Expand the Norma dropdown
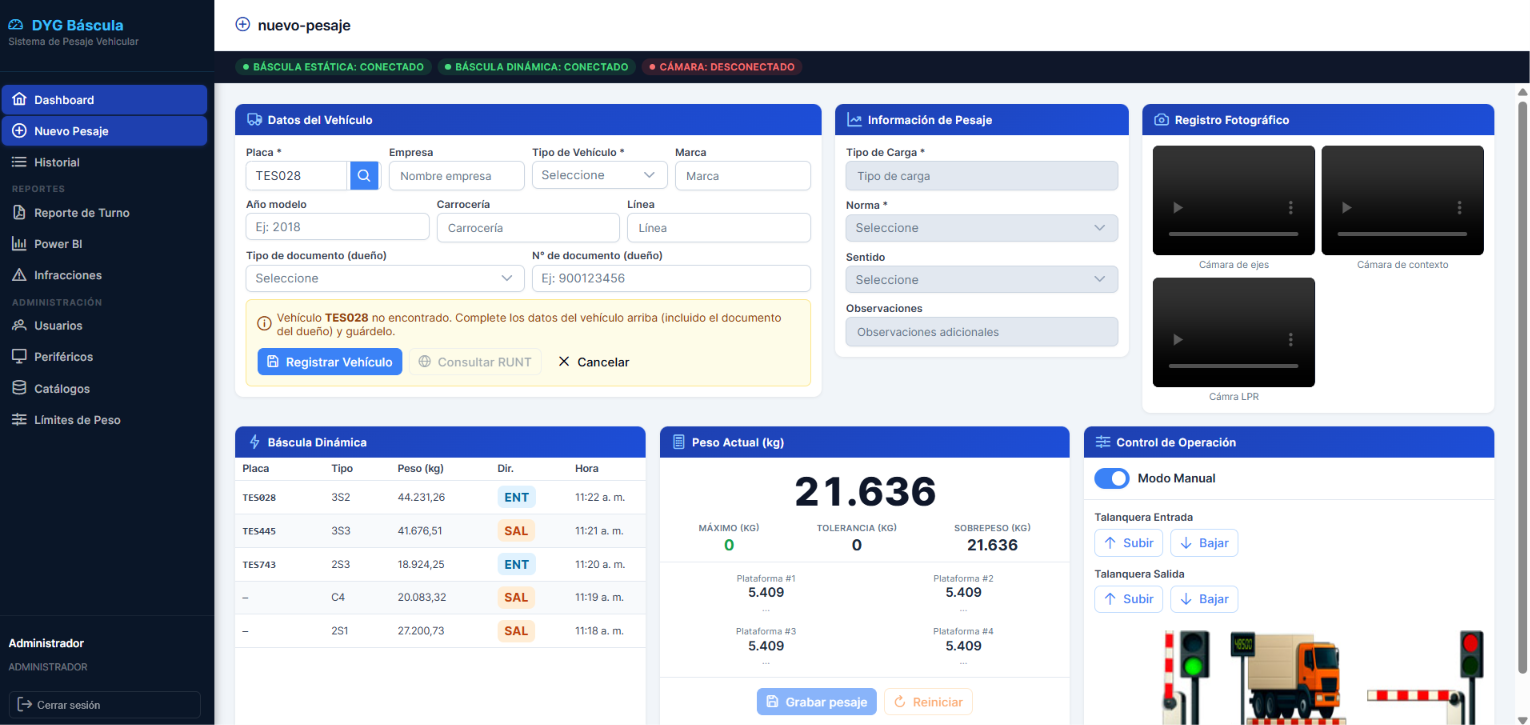 click(x=982, y=228)
